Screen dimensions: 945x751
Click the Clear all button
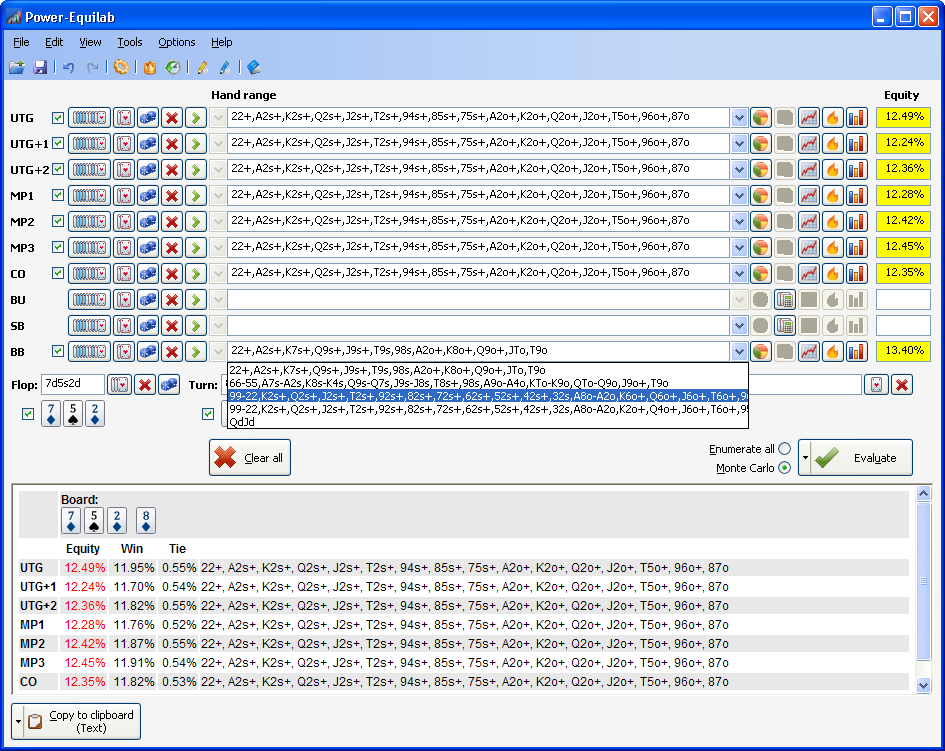pos(250,457)
